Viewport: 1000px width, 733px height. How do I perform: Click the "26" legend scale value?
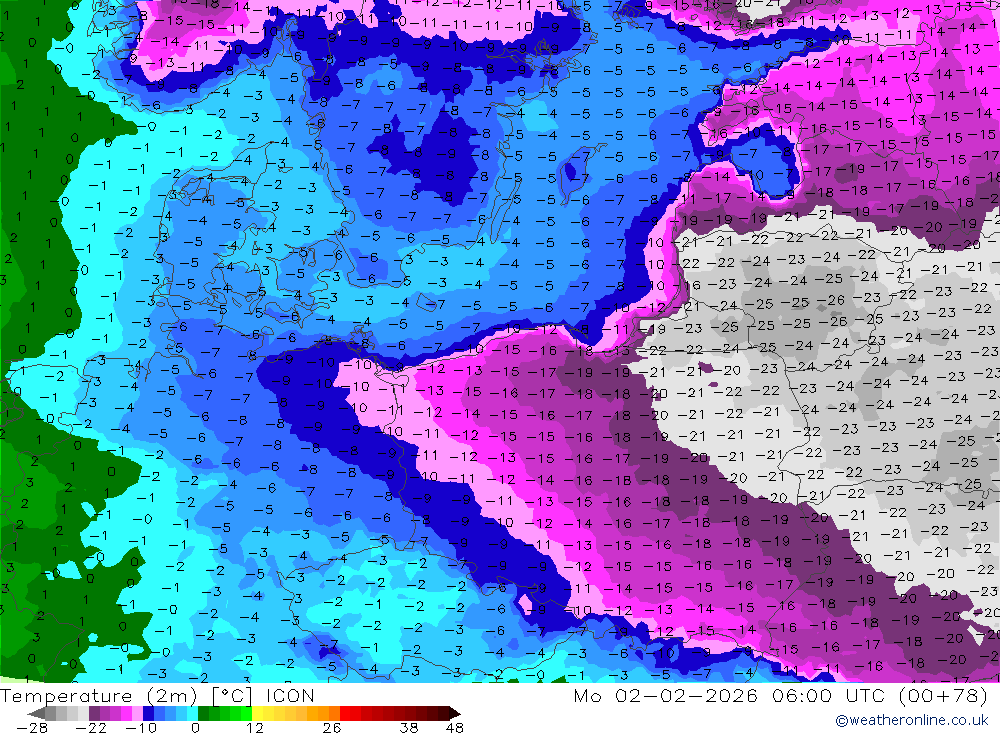[332, 728]
